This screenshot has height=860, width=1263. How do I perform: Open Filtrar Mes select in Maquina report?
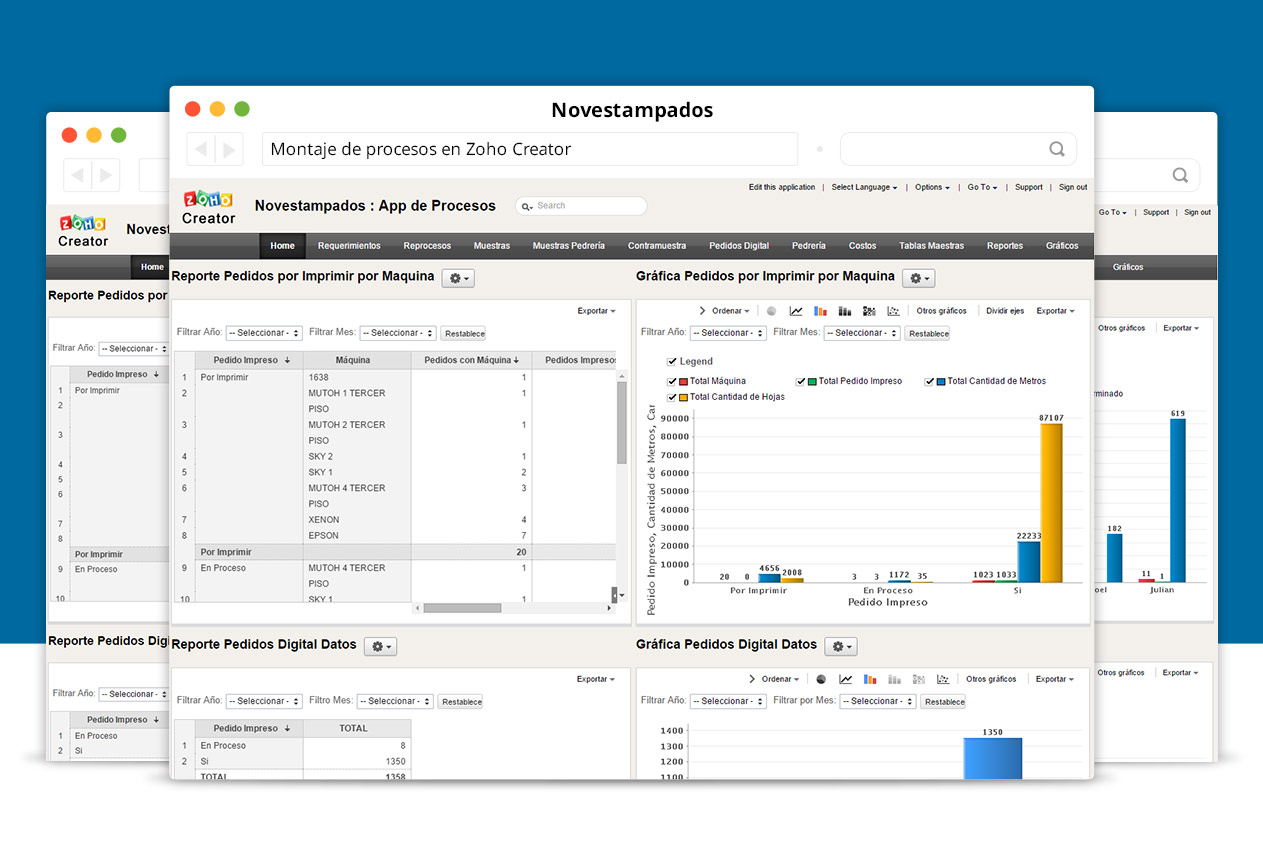pyautogui.click(x=398, y=333)
